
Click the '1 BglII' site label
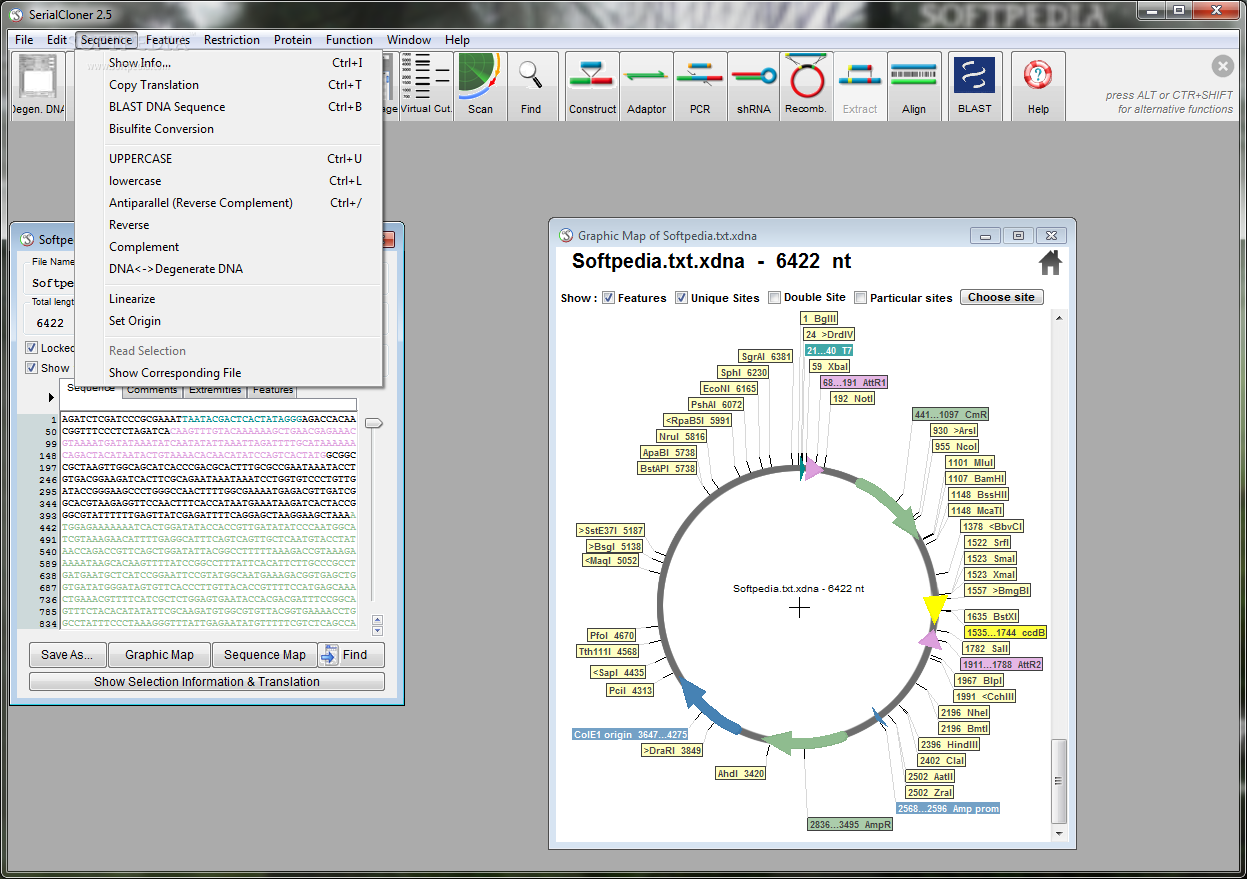[x=820, y=318]
